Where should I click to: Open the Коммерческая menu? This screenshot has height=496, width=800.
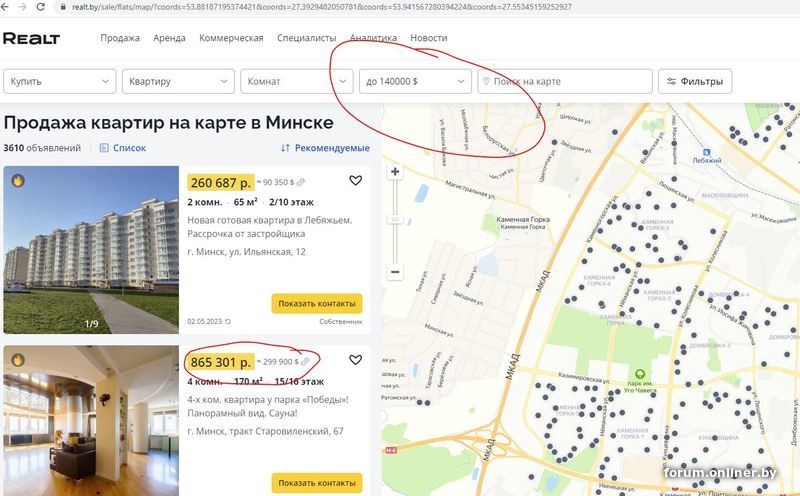pos(231,38)
